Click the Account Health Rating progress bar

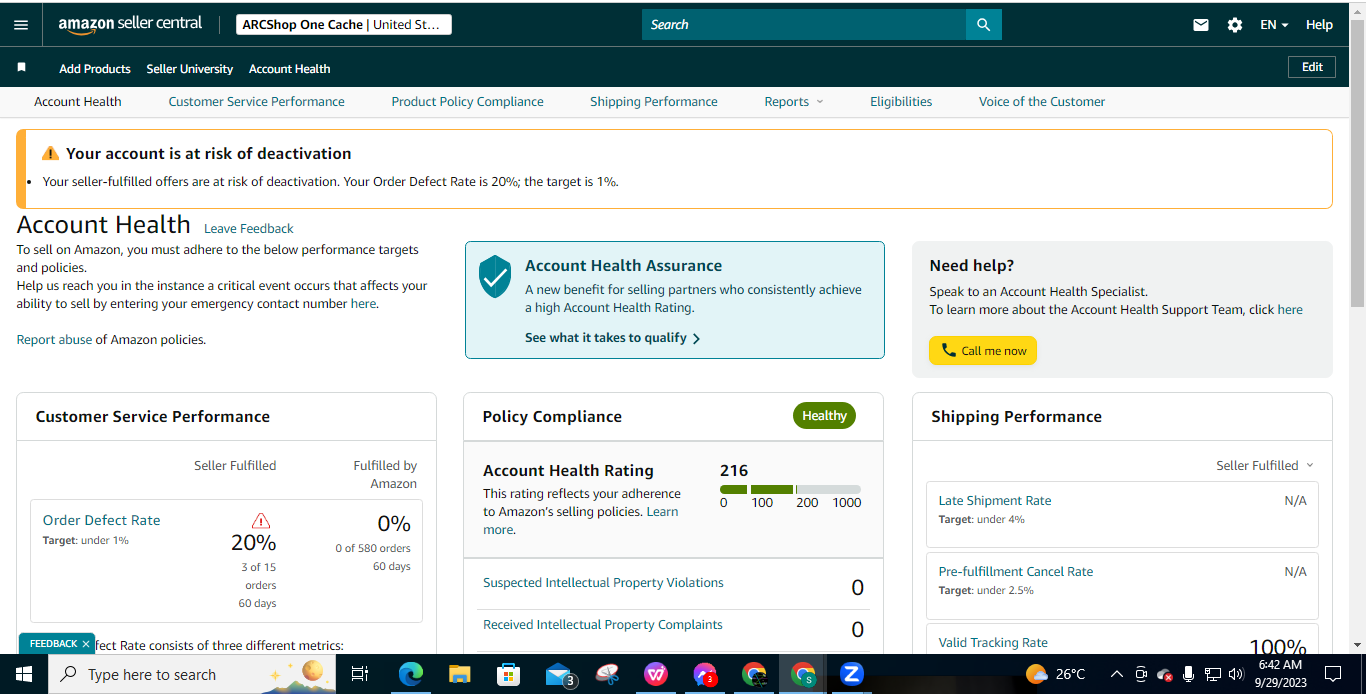click(790, 489)
